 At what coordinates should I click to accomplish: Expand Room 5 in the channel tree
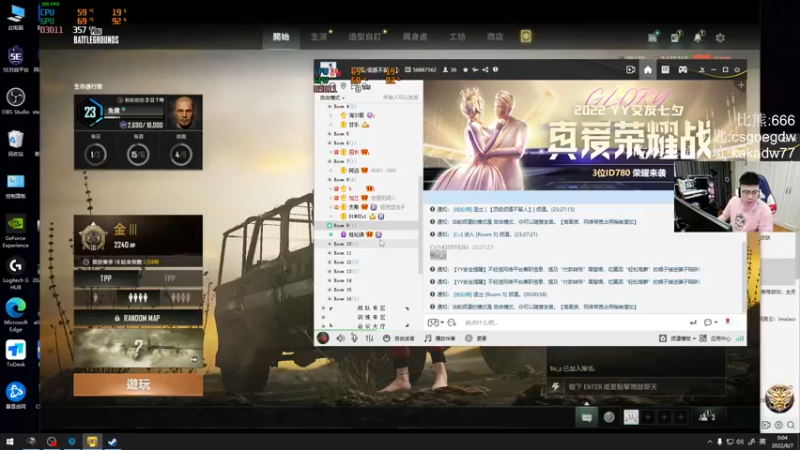[330, 134]
